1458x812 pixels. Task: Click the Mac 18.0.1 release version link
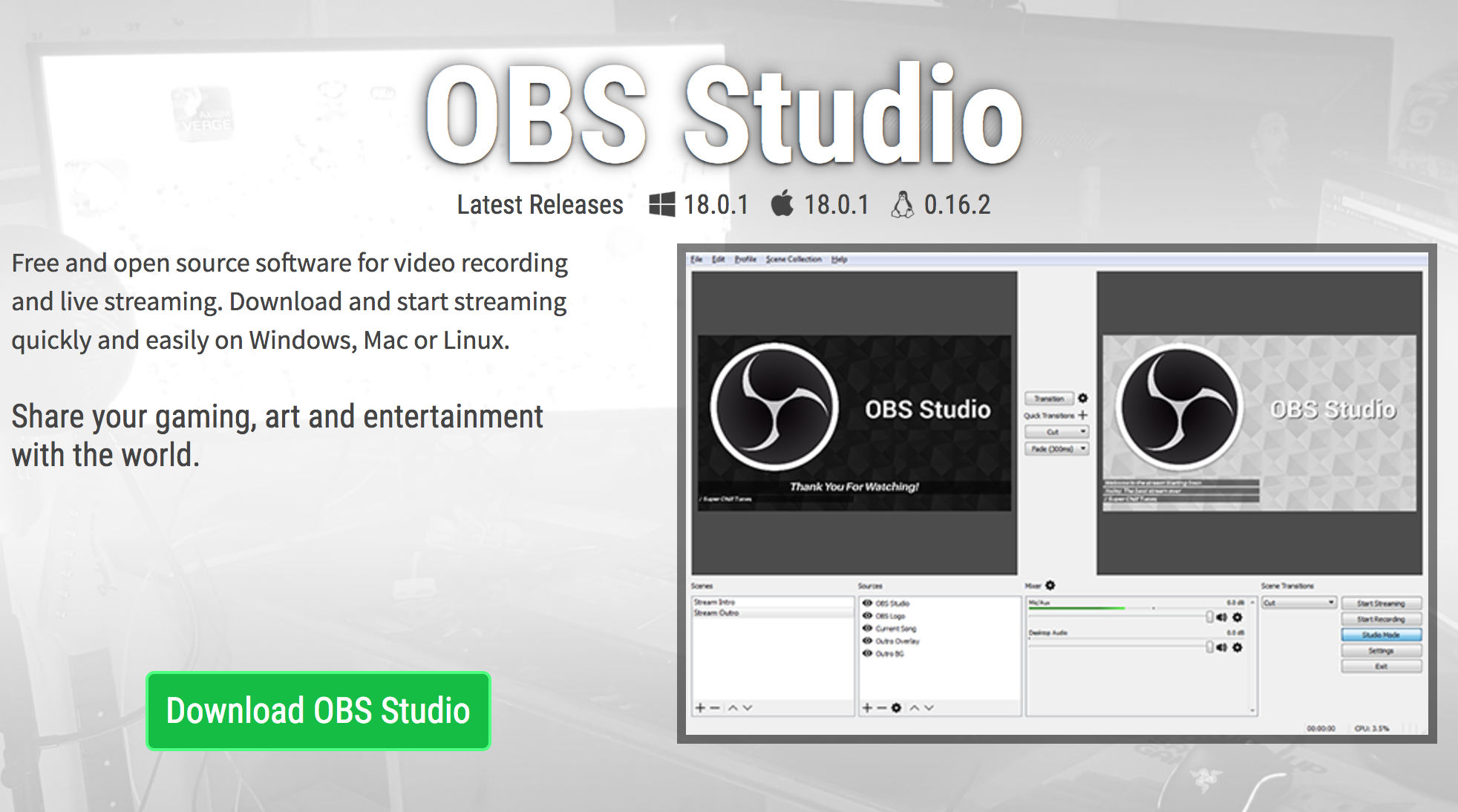(x=836, y=204)
